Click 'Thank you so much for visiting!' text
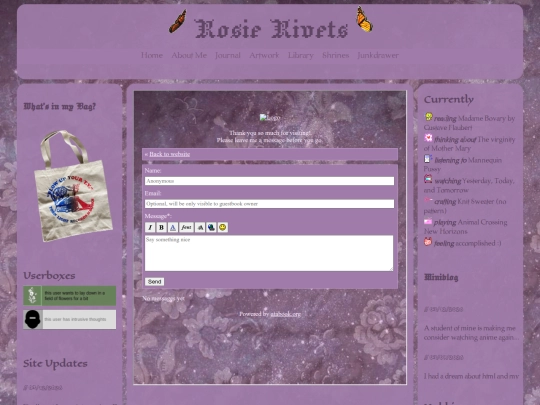Viewport: 540px width, 405px height. tap(270, 133)
